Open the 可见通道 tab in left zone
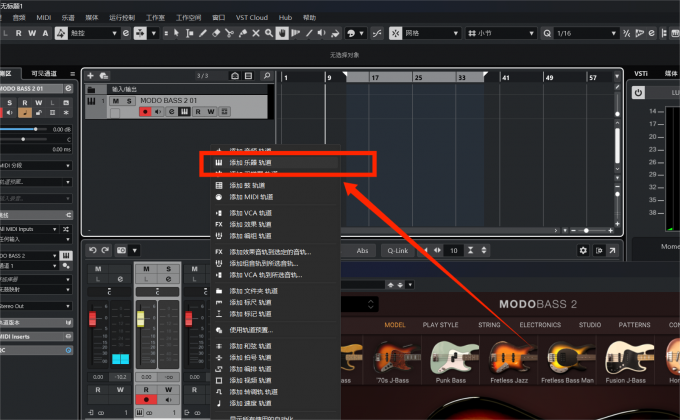The width and height of the screenshot is (680, 420). 44,73
